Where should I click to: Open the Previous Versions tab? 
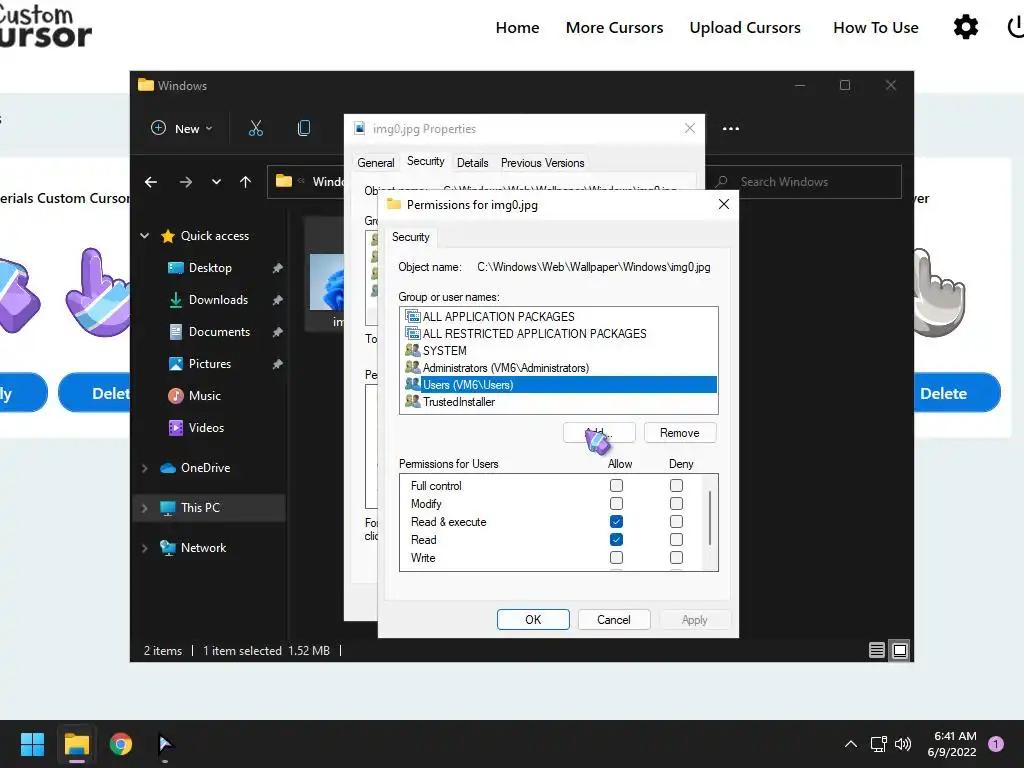542,163
